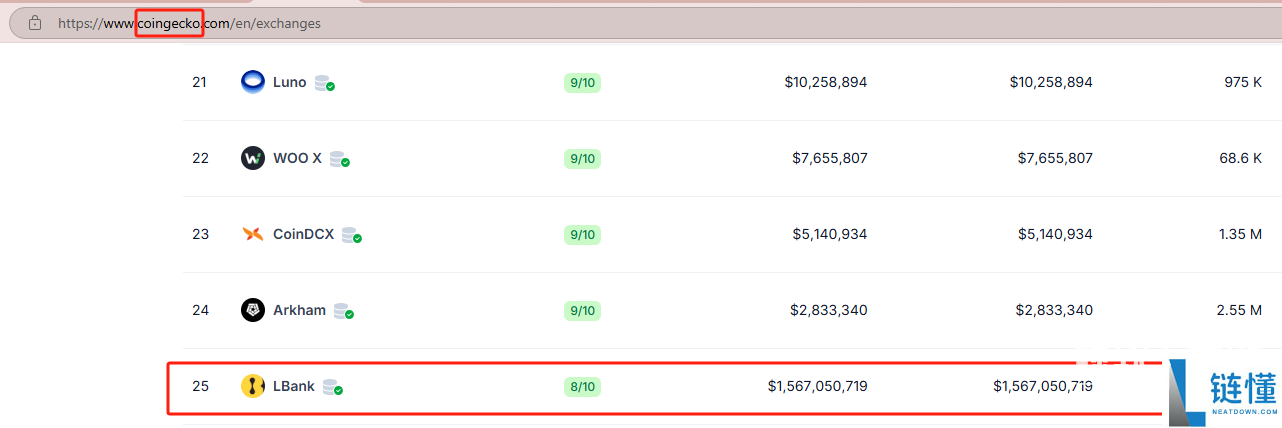Open the WOO X exchange link
1282x428 pixels.
297,158
